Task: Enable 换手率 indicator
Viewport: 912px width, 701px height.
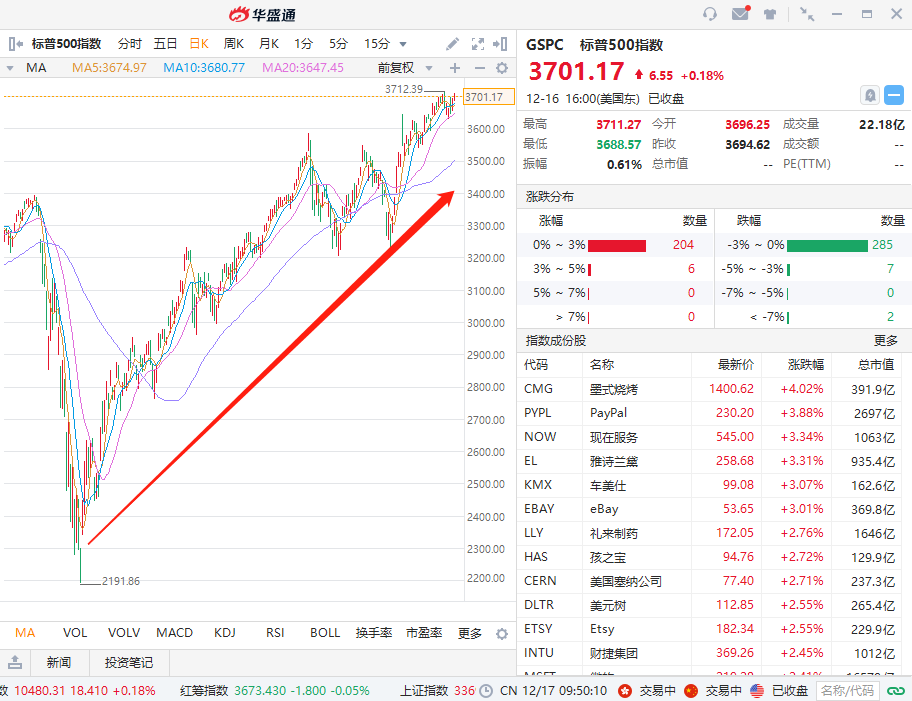Action: click(374, 633)
